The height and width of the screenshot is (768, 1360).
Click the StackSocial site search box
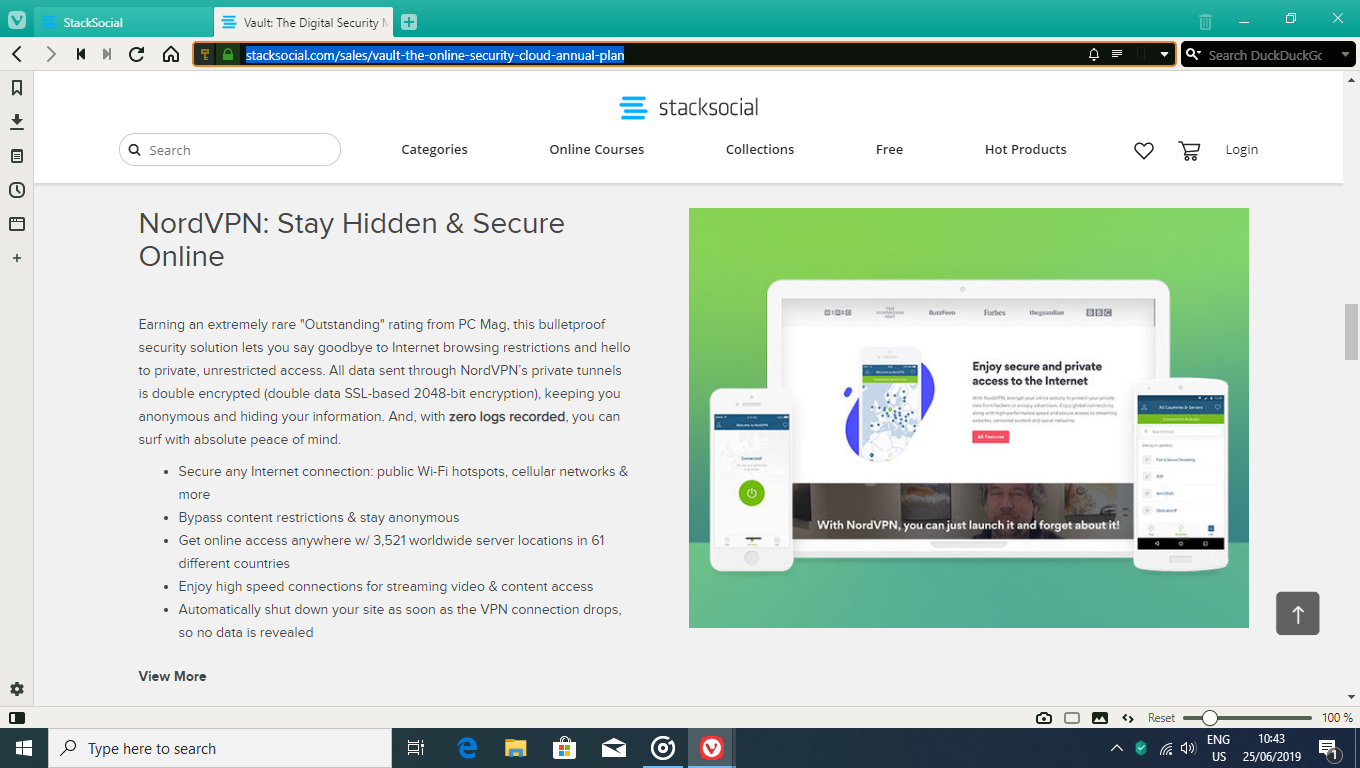point(230,150)
